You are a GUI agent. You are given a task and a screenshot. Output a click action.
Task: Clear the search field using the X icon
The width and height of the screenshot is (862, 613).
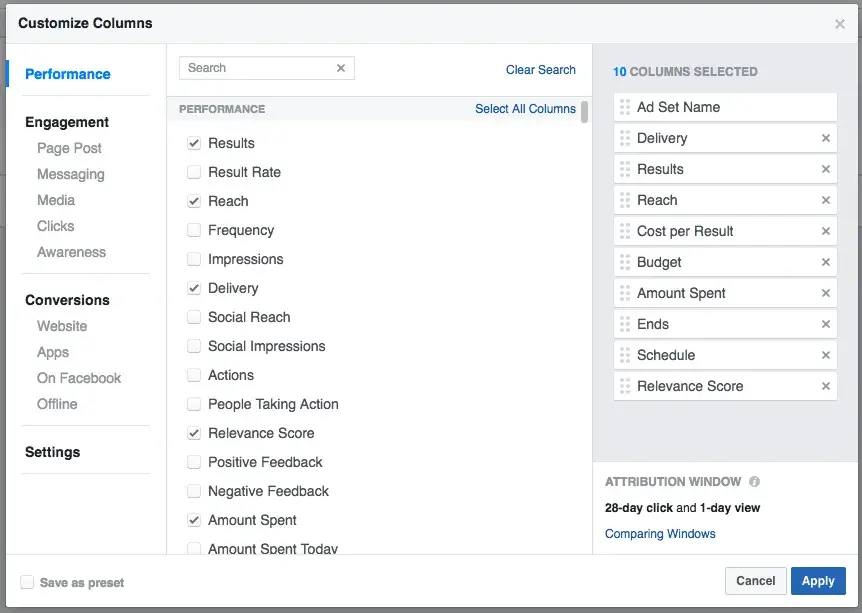point(341,68)
